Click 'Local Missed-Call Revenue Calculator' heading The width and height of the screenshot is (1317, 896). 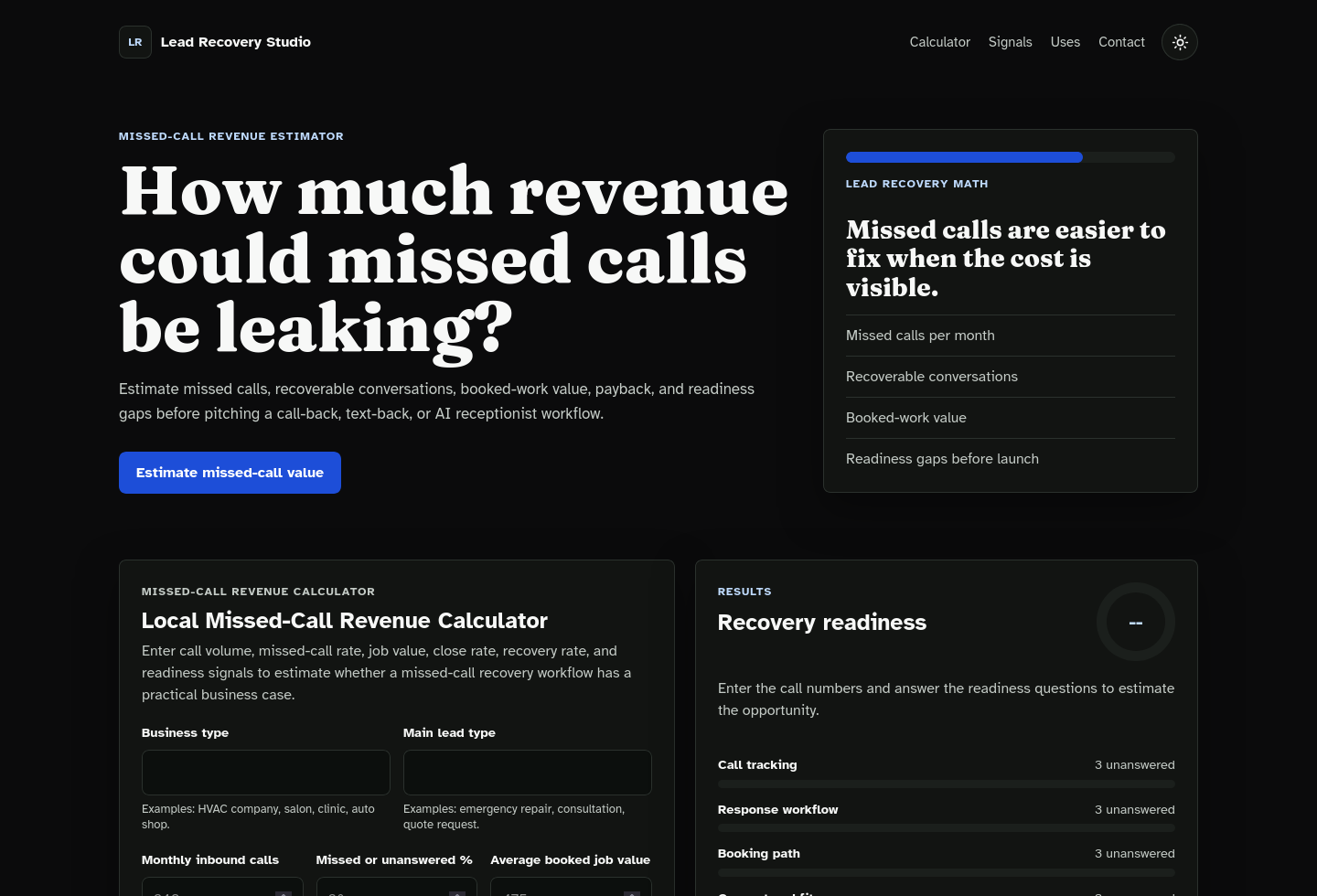[x=345, y=621]
